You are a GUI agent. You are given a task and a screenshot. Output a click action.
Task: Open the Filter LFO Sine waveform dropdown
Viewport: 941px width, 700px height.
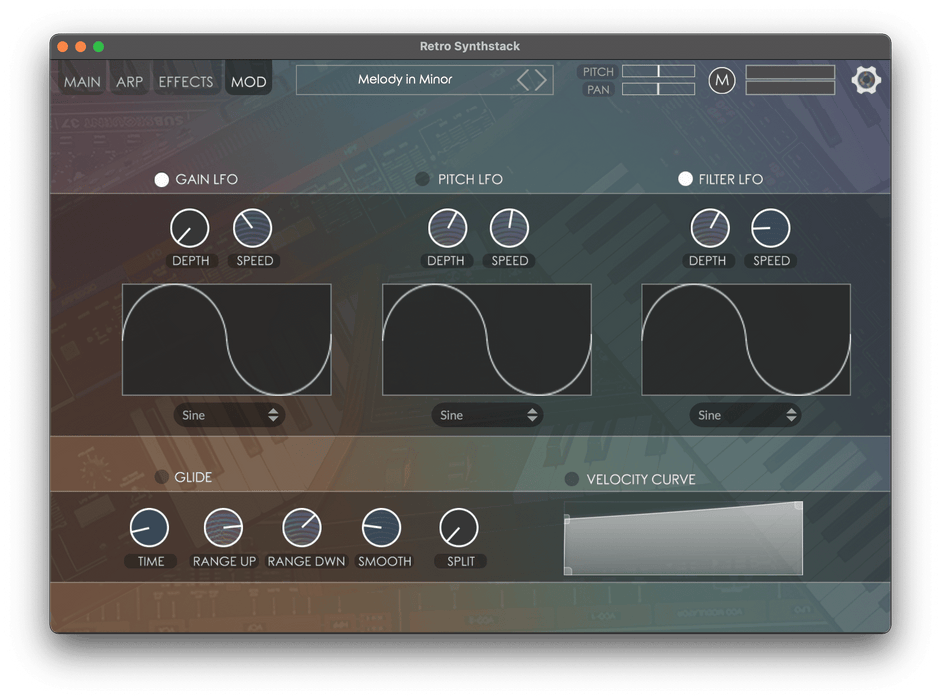point(745,415)
